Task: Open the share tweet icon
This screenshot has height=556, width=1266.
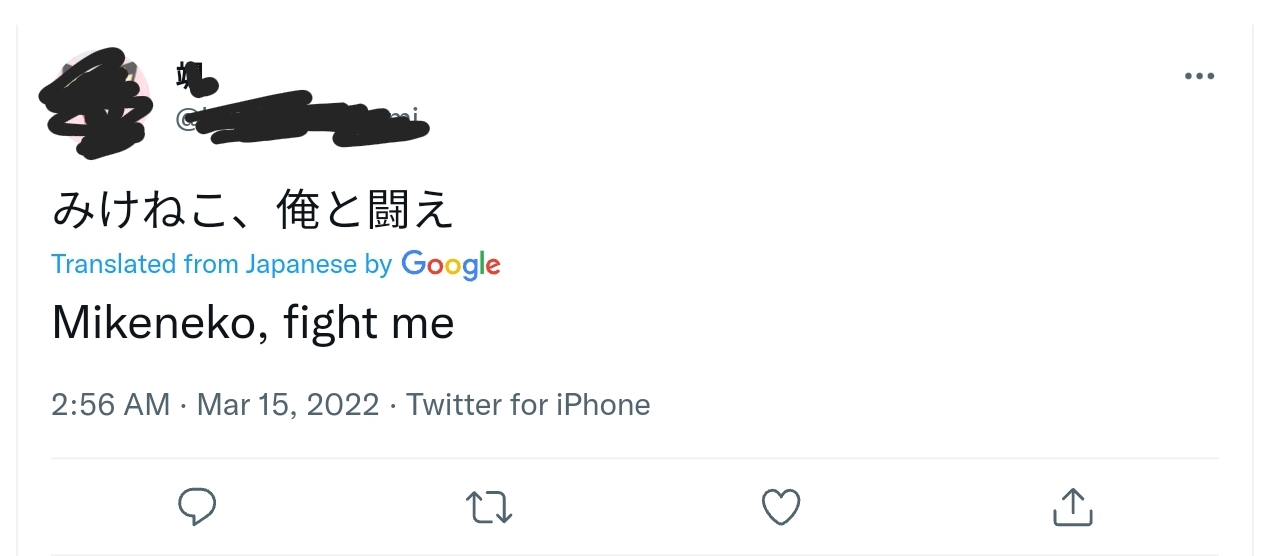Action: coord(1073,507)
